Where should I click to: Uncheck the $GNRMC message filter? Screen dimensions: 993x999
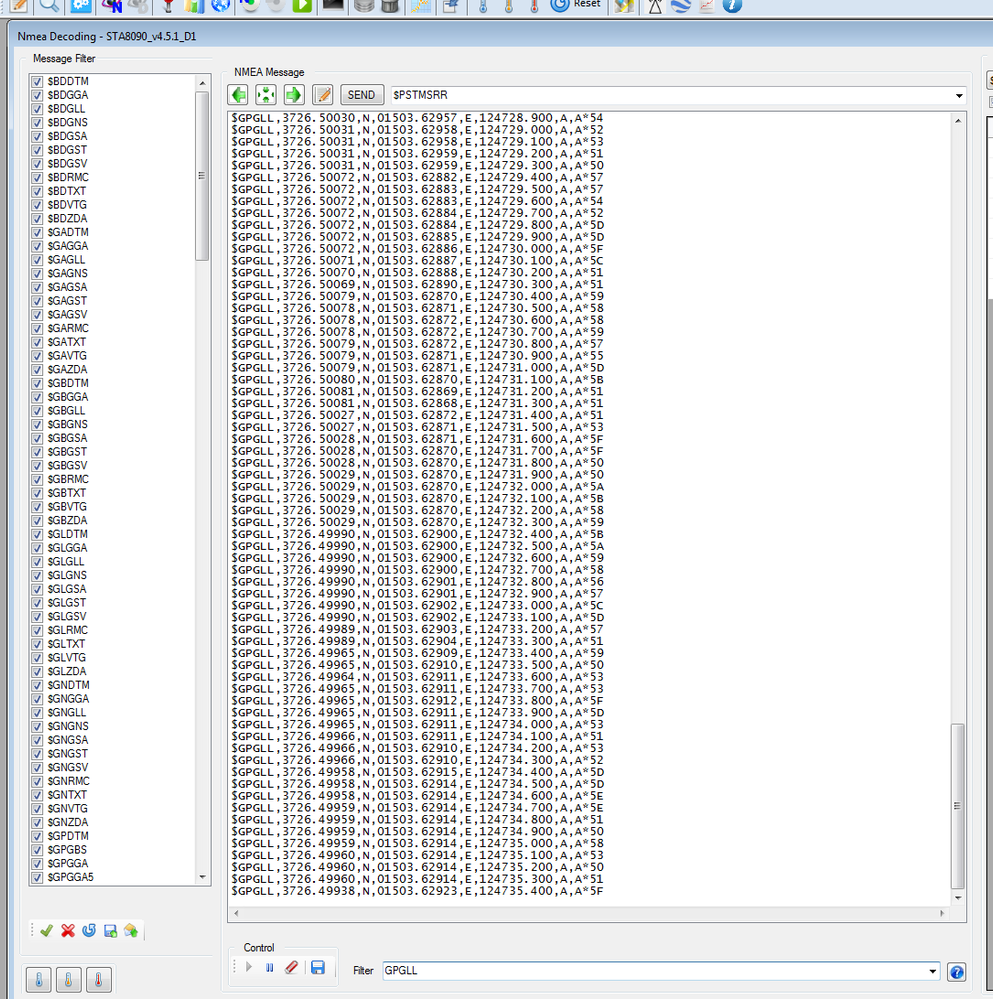[x=37, y=781]
